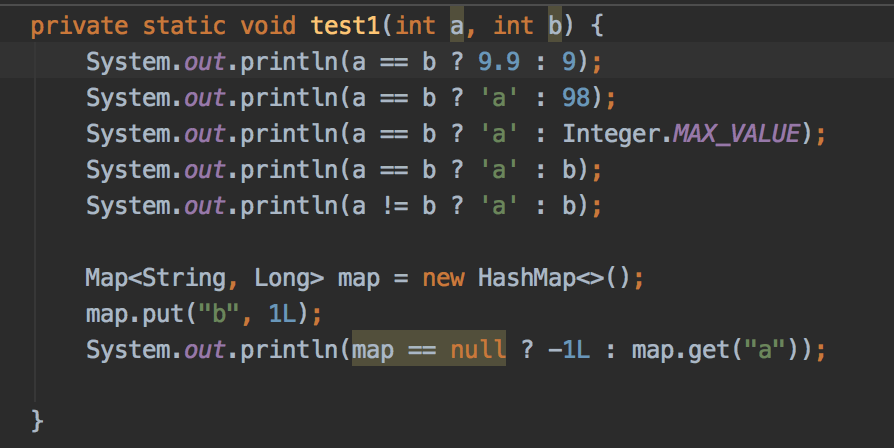
Task: Click the opening brace after test1 parameters
Action: [x=597, y=26]
